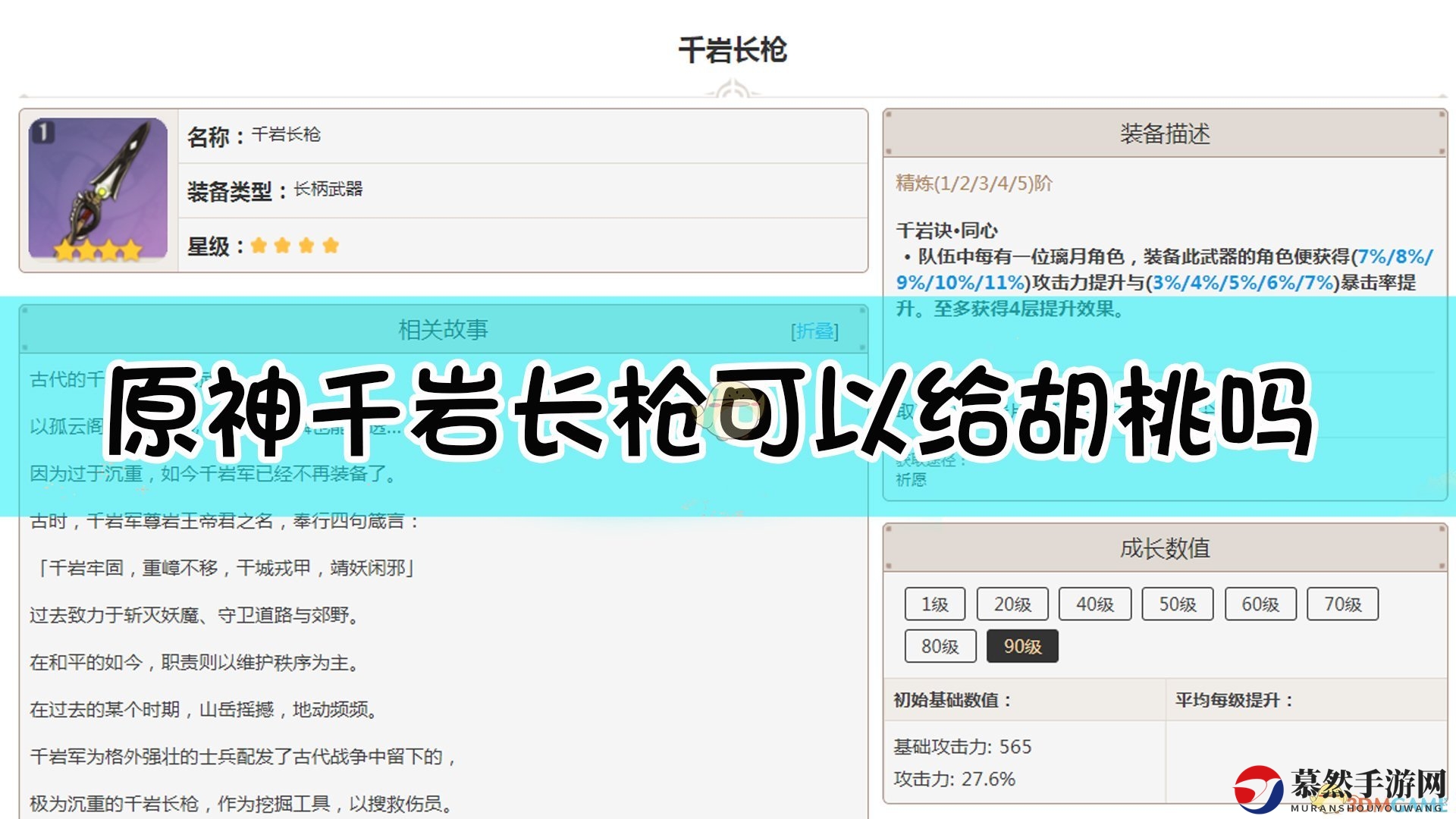Click the line 古时，千岩军尊岩王帝君之名
1456x819 pixels.
[224, 521]
